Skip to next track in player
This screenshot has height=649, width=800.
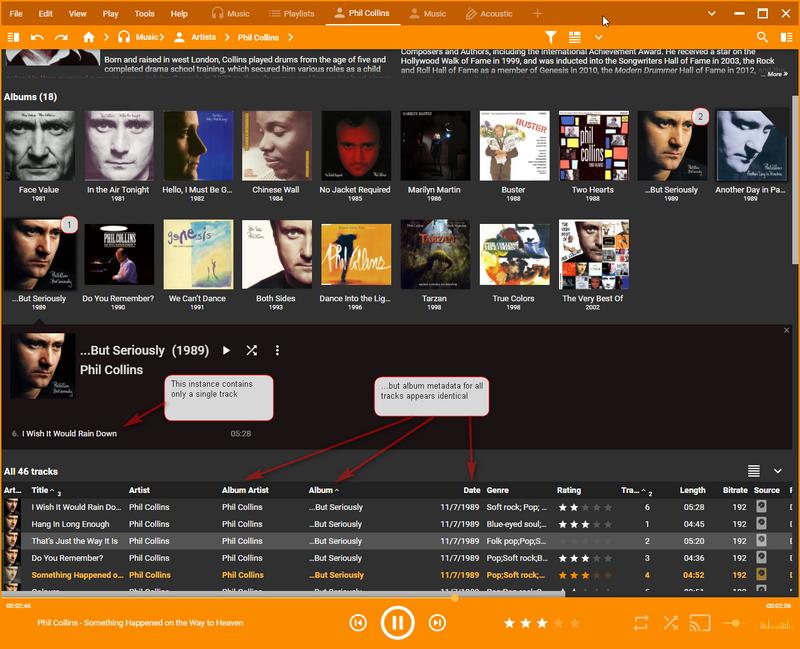436,623
